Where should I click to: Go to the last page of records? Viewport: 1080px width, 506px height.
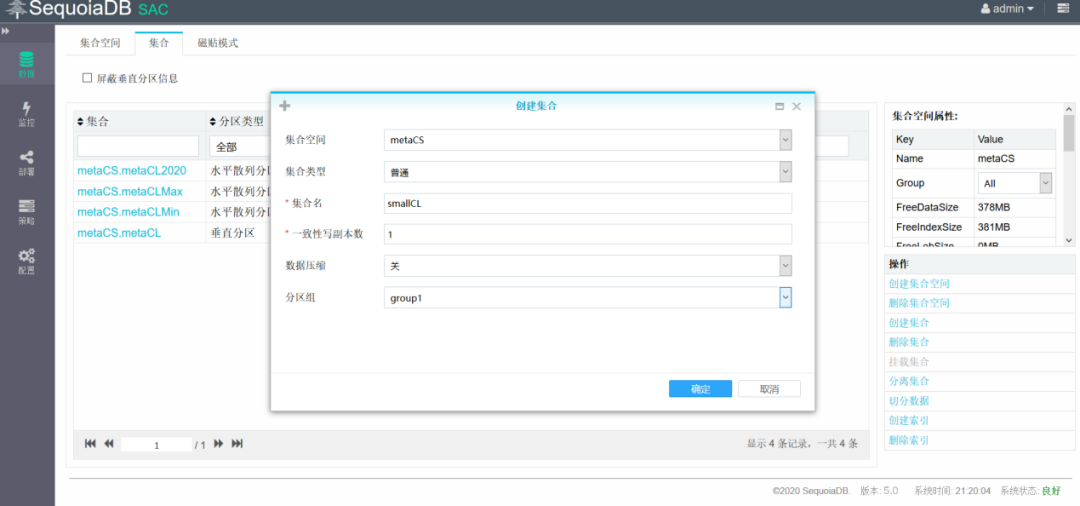point(237,444)
